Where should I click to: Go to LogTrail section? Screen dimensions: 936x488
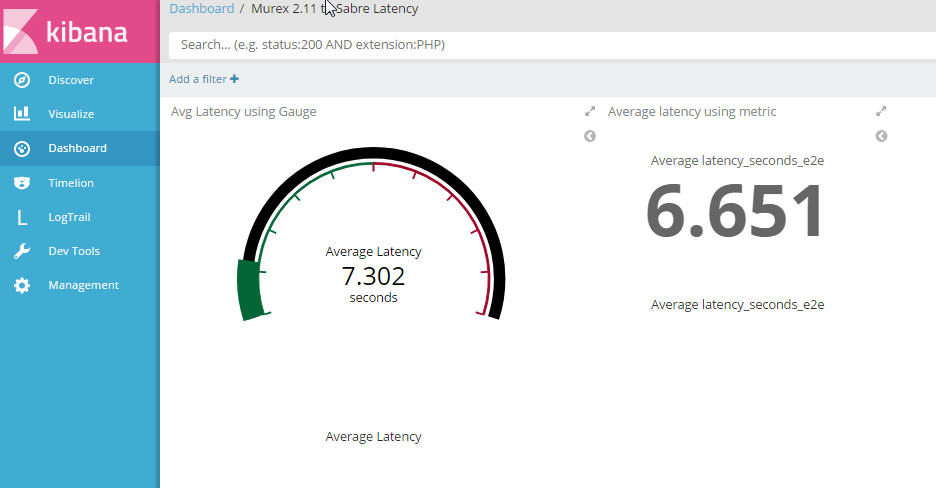(x=69, y=217)
